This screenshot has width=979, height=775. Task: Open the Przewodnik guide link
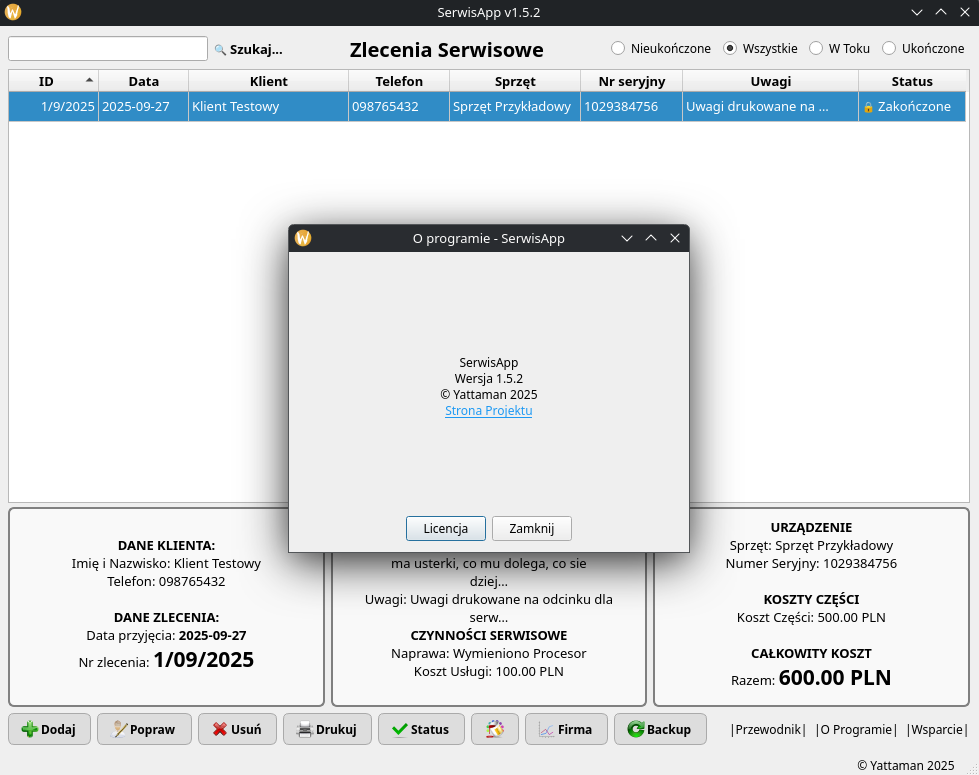click(768, 729)
